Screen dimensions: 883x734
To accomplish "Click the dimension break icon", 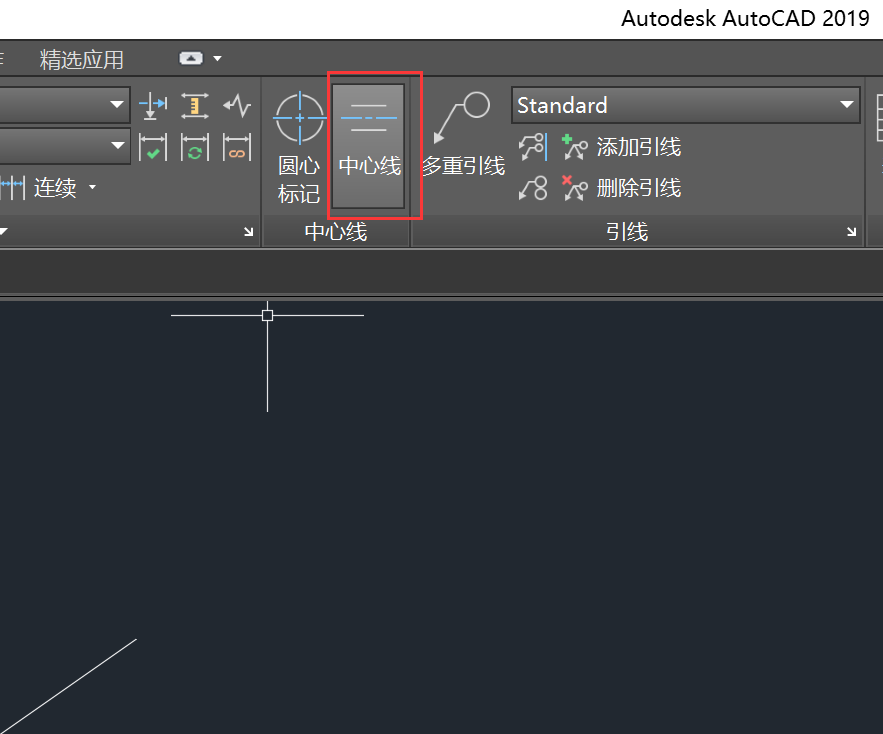I will (153, 105).
